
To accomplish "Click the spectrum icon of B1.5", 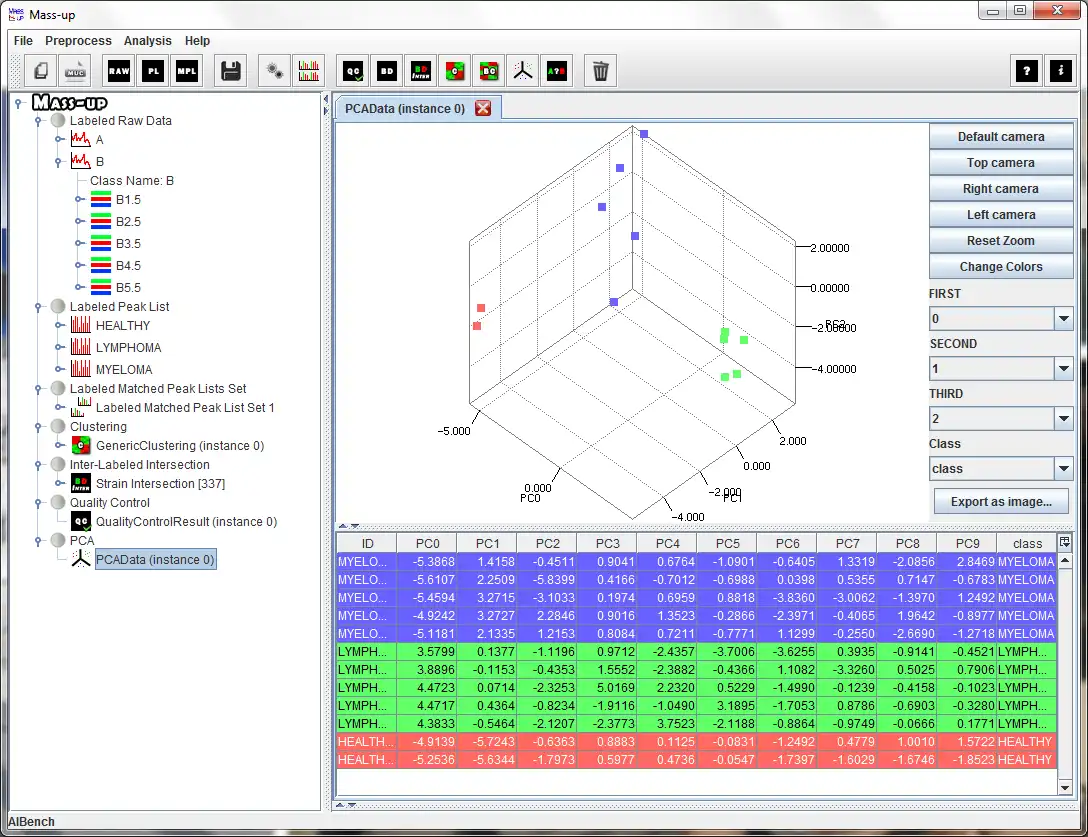I will point(101,200).
